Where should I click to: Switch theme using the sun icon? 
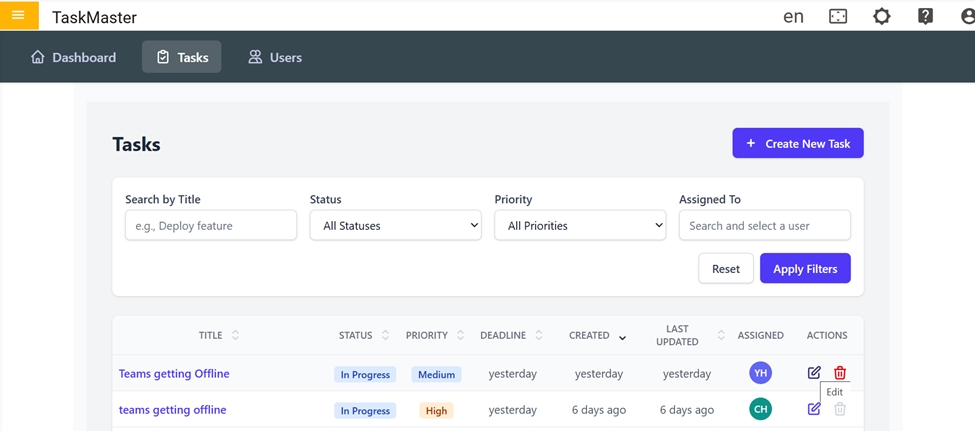[881, 17]
